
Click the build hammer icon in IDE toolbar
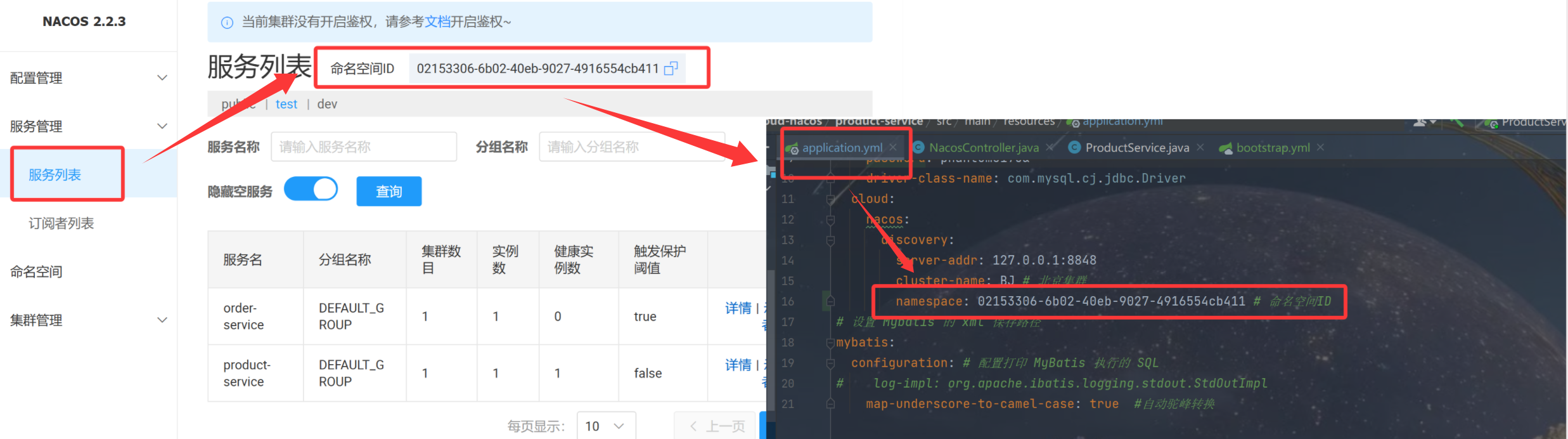(x=1458, y=122)
